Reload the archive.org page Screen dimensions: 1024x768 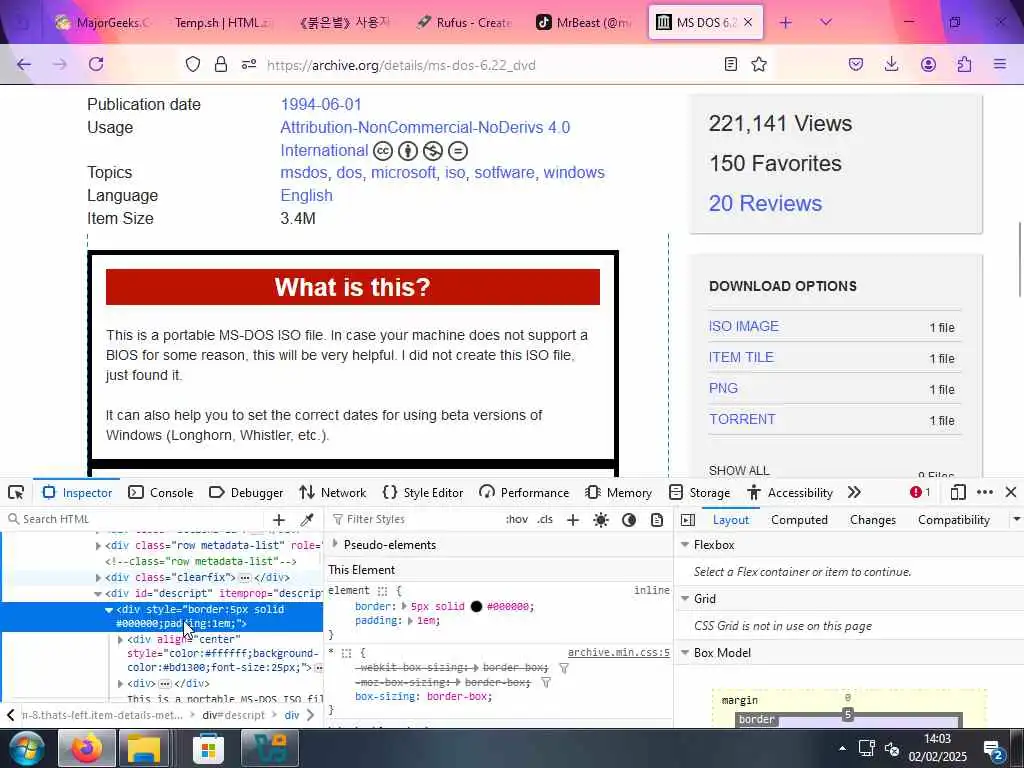(x=96, y=64)
